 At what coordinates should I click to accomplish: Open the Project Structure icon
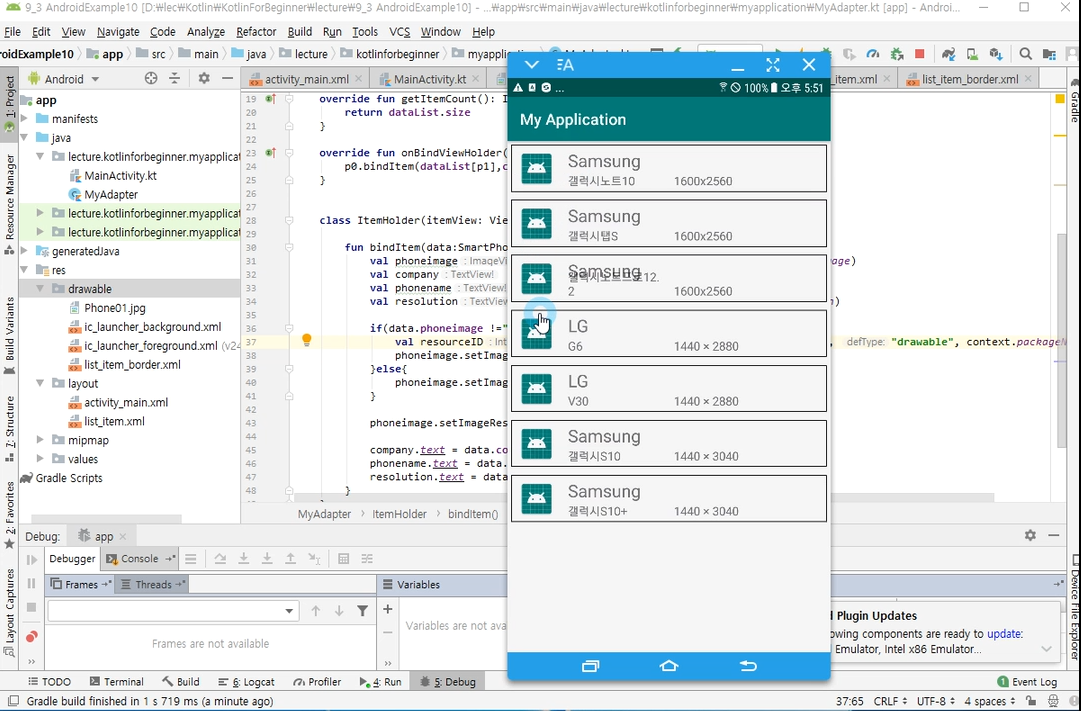coord(1049,54)
